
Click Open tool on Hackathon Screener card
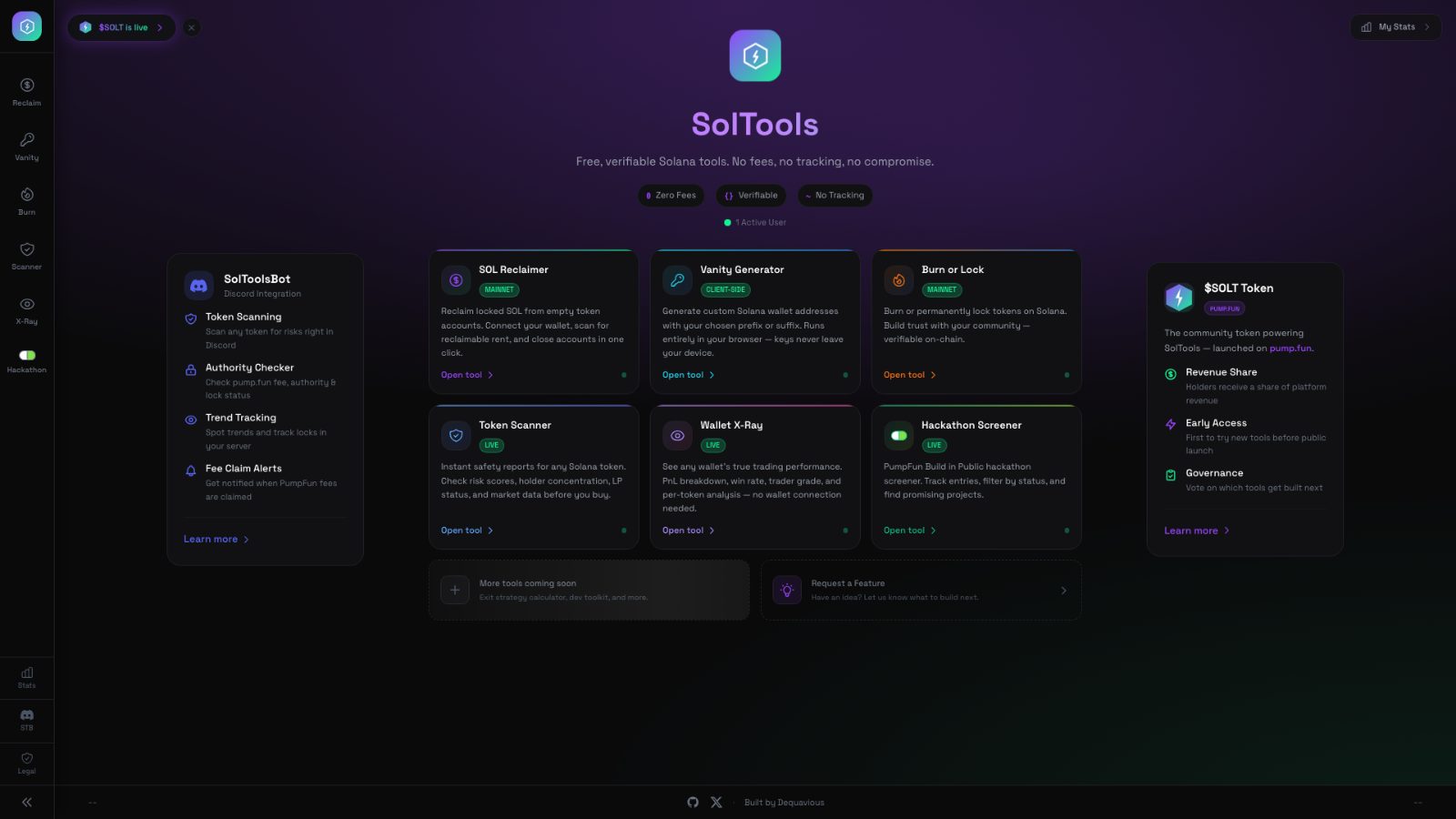pos(909,531)
